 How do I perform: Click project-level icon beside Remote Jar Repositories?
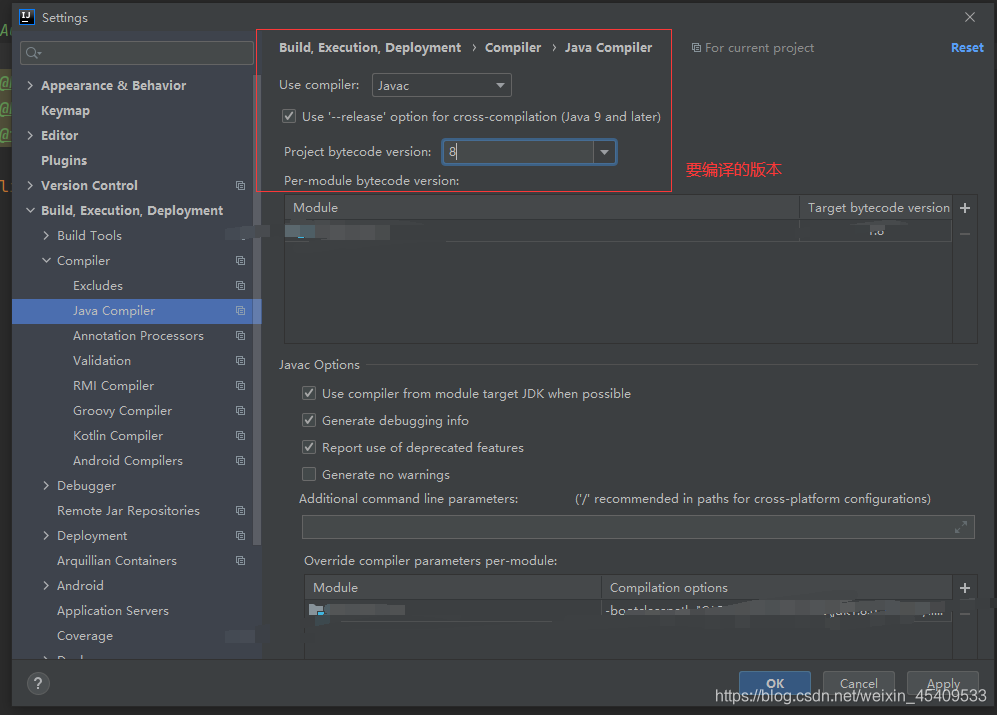(x=240, y=511)
